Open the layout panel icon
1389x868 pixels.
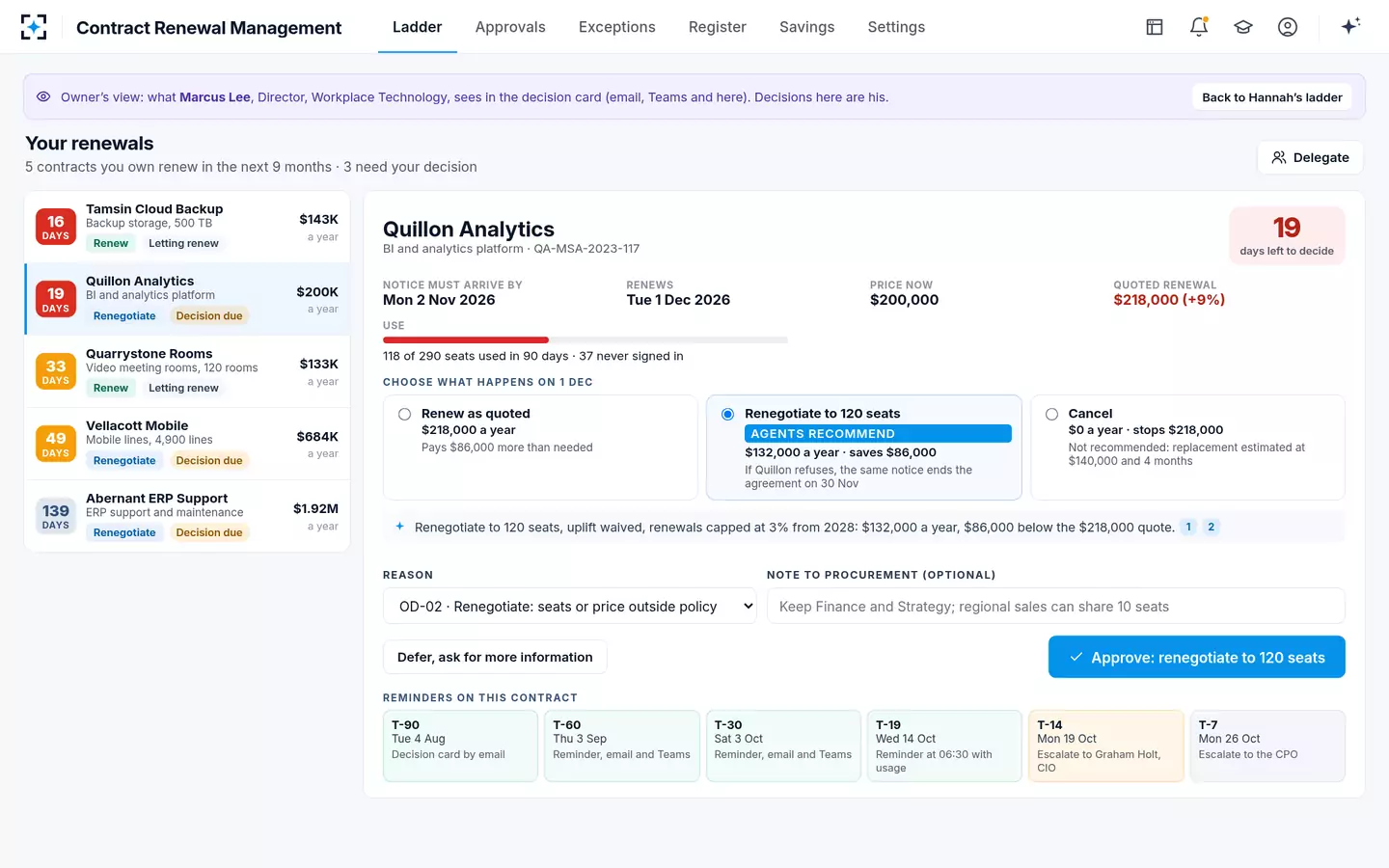[x=1155, y=27]
